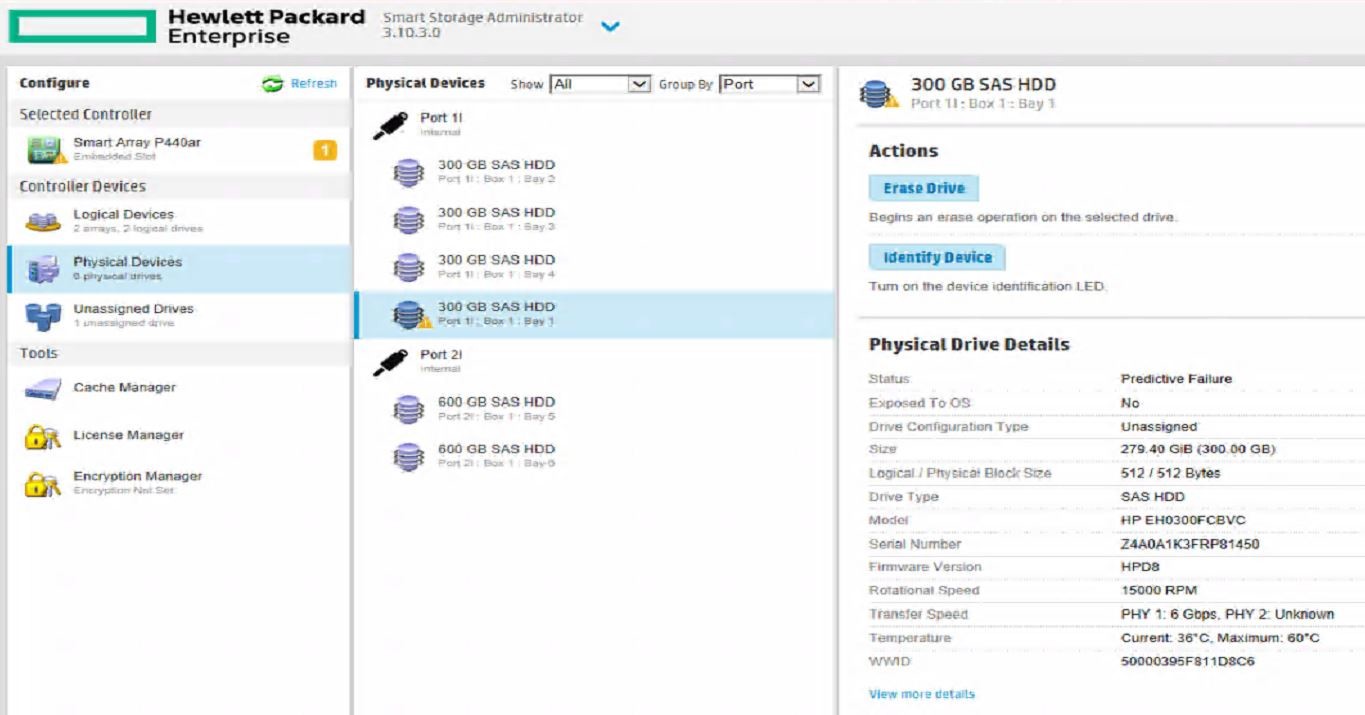Select the 300 GB drive icon in Bay 2
This screenshot has width=1365, height=715.
tap(408, 173)
